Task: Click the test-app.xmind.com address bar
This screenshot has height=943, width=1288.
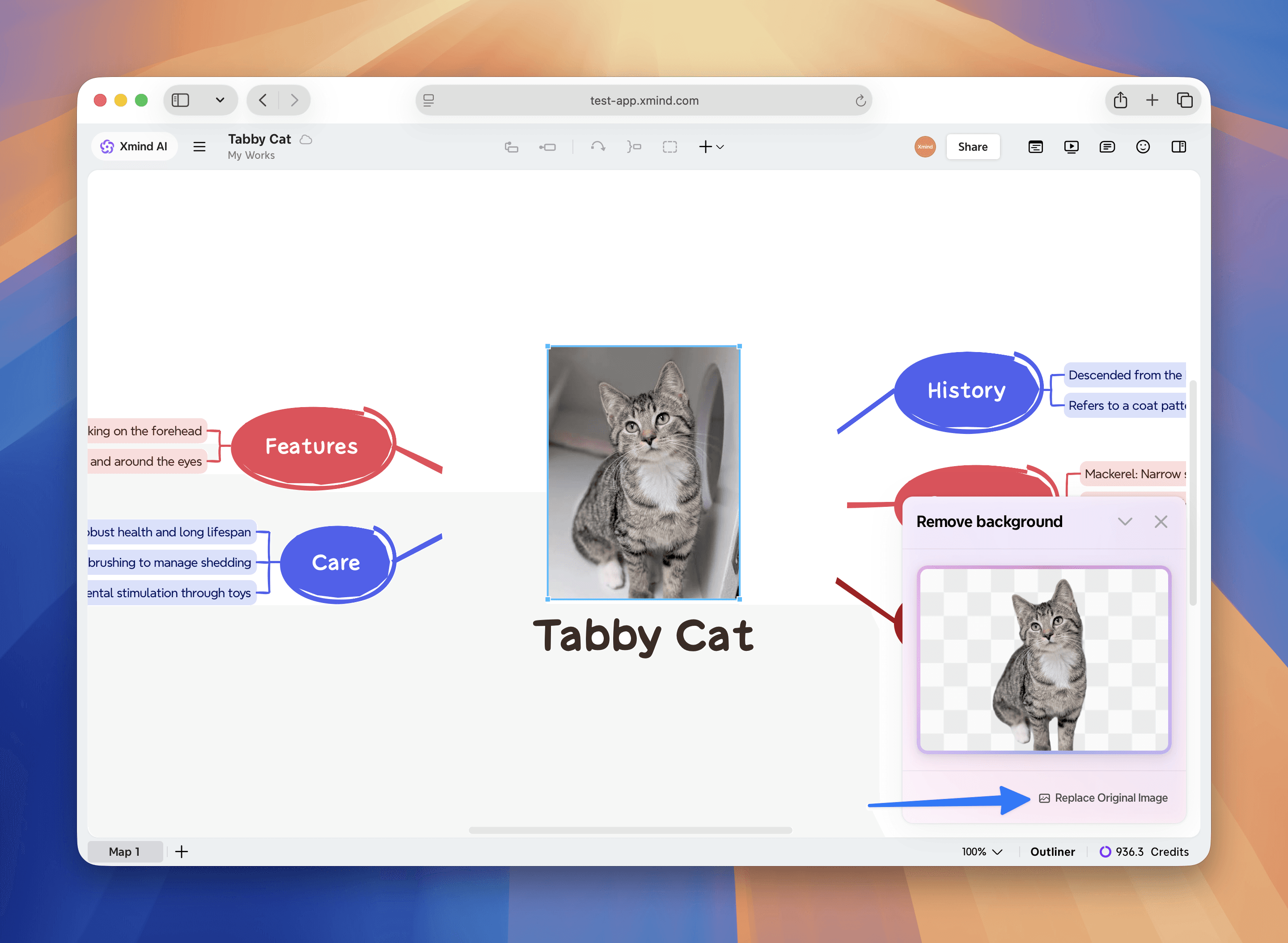Action: [x=644, y=101]
